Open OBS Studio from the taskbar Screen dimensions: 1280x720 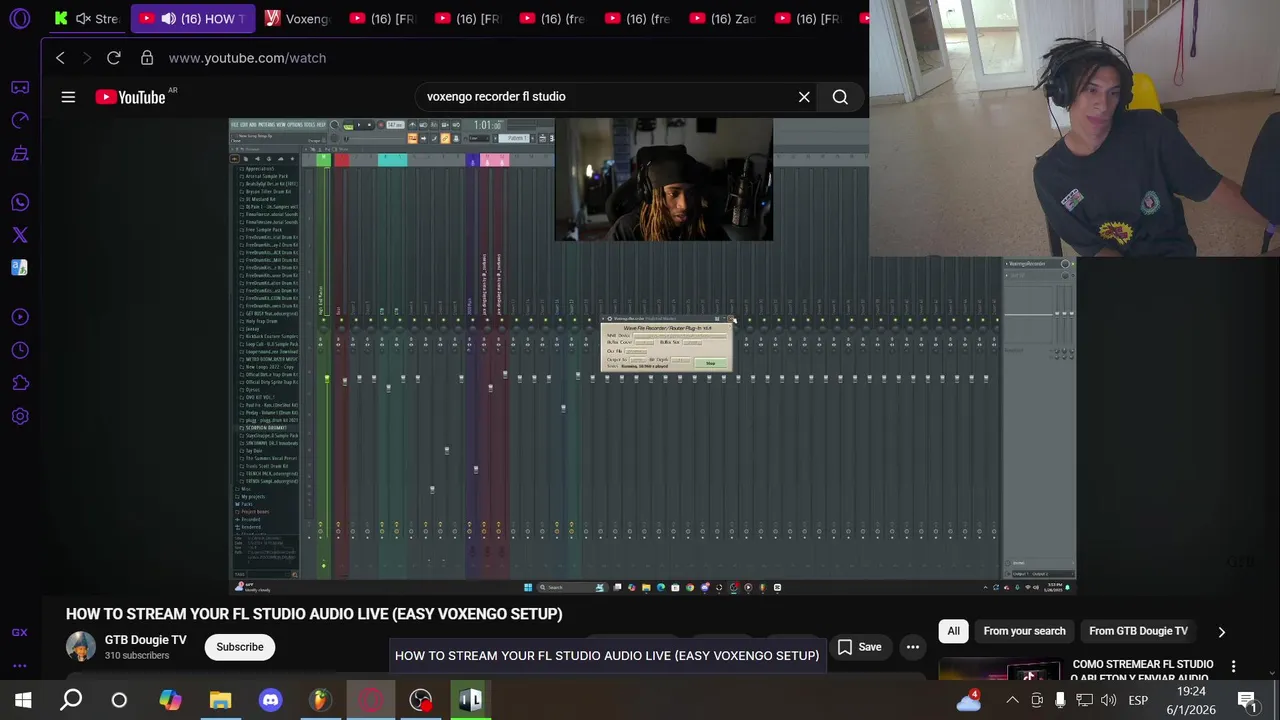(420, 700)
